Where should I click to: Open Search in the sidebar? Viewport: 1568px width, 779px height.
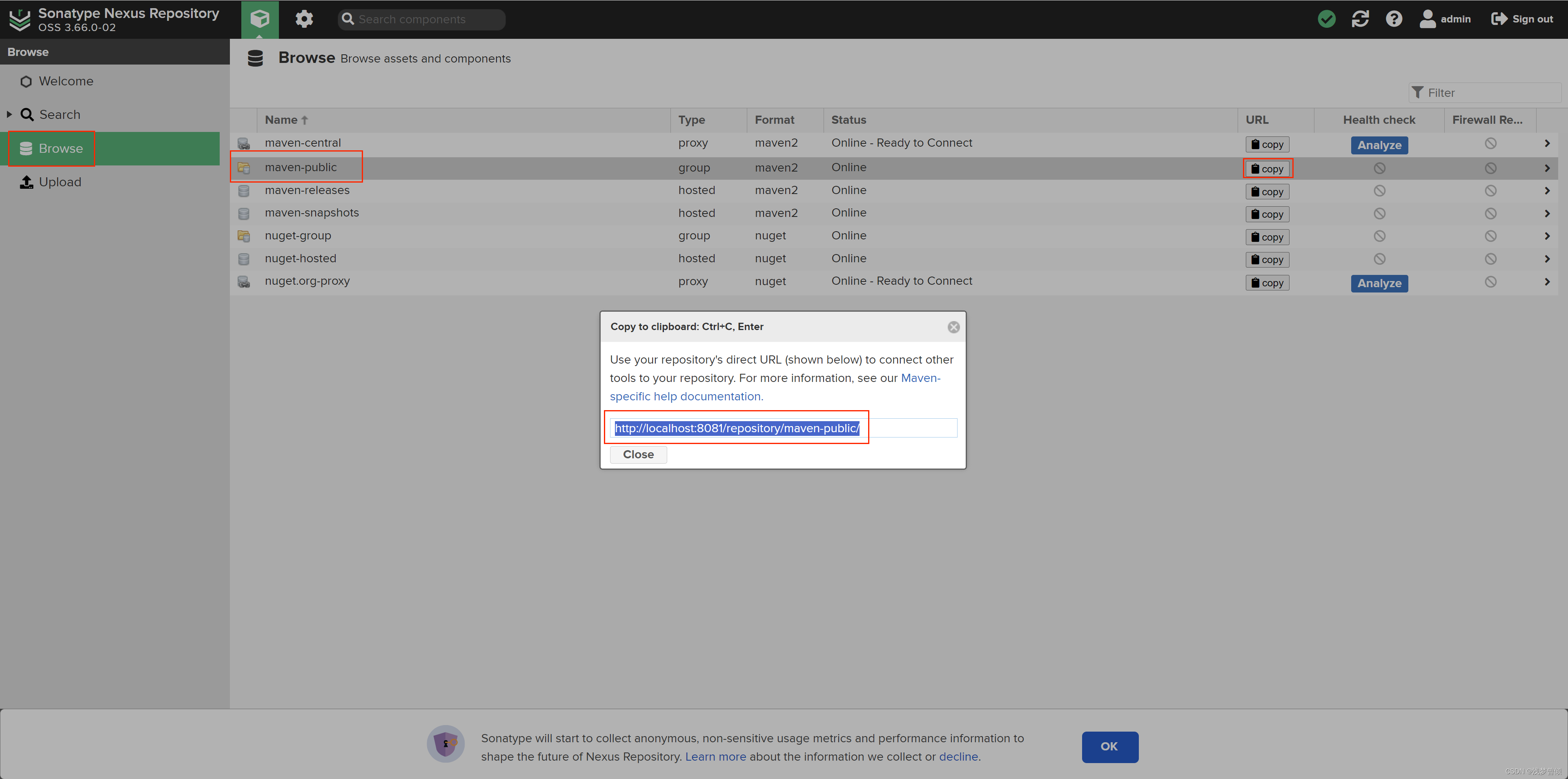coord(60,114)
